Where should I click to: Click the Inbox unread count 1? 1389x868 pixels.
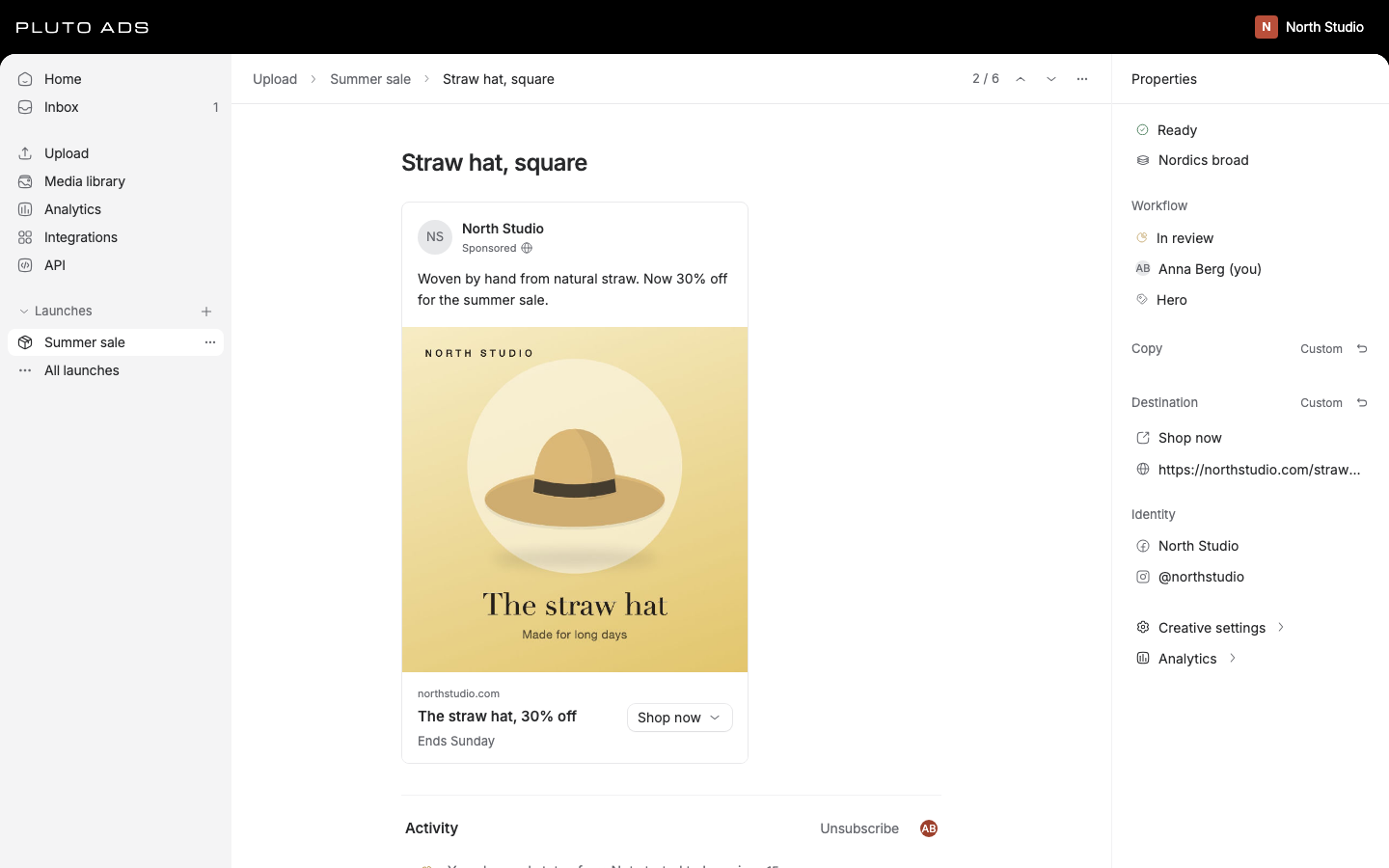point(215,107)
